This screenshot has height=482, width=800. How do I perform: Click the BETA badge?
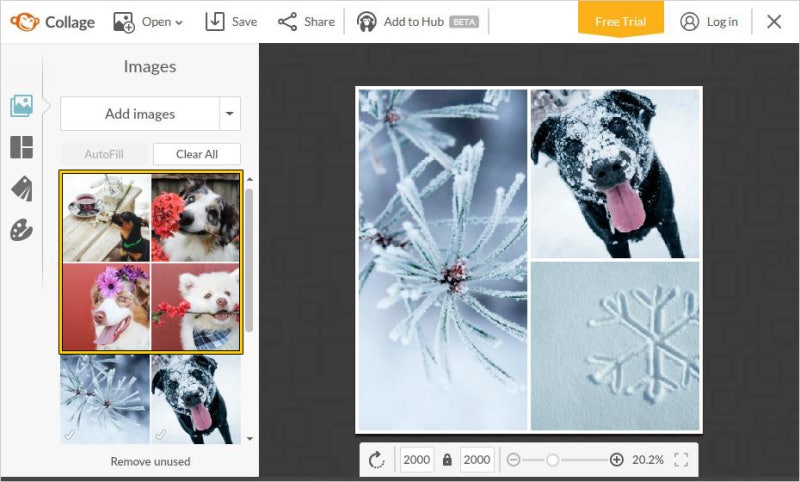click(464, 22)
